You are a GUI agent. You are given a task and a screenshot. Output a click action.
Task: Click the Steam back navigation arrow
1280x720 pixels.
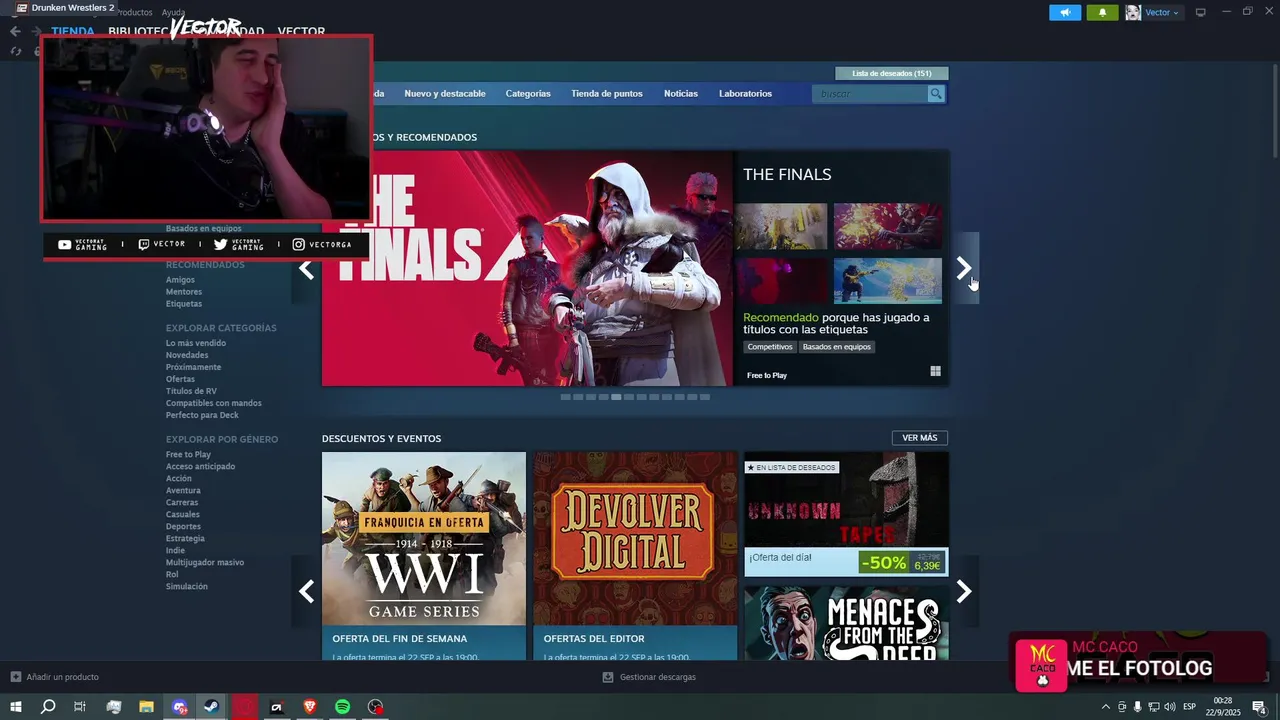click(x=15, y=32)
